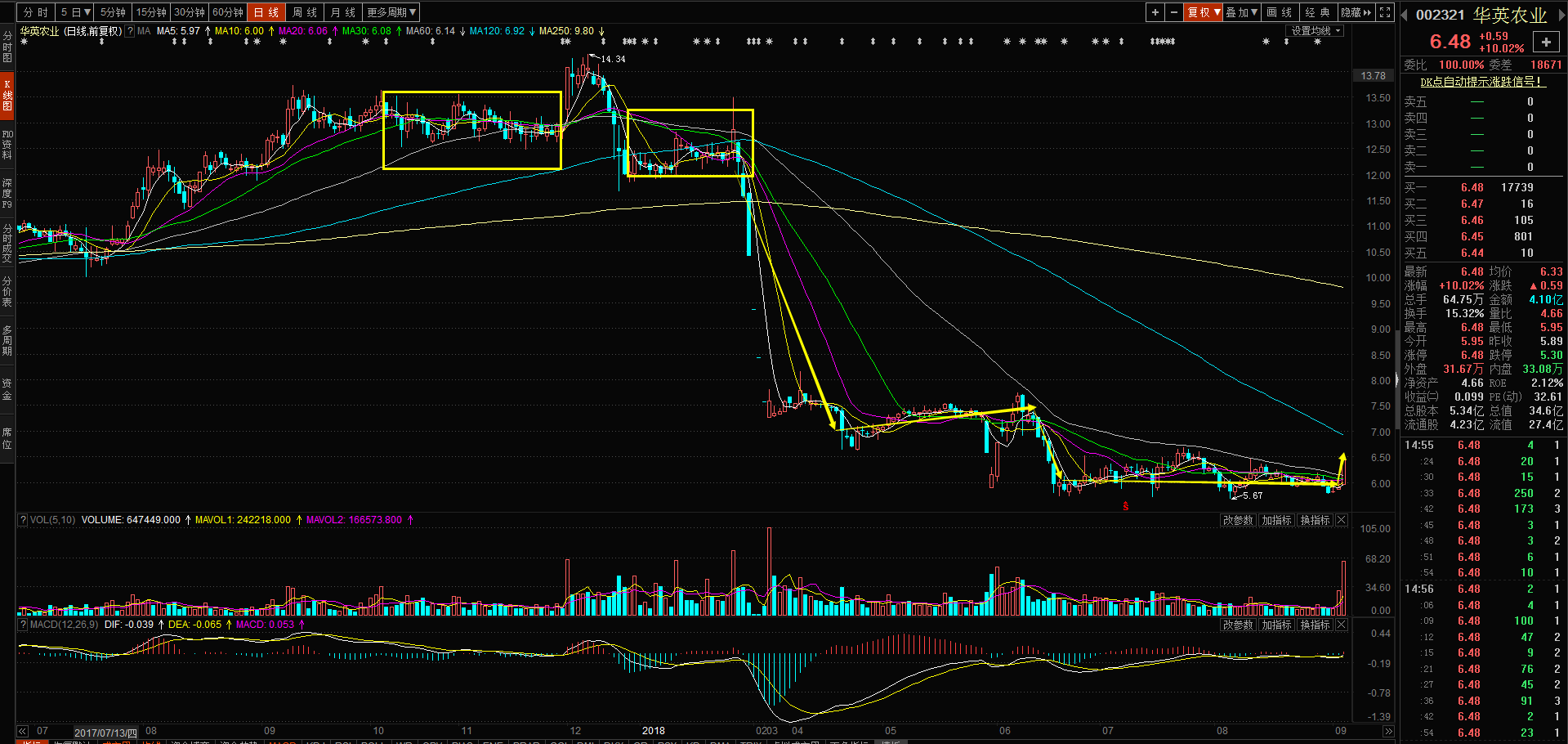The width and height of the screenshot is (1568, 744).
Task: Open 设置均线 dropdown
Action: click(x=1316, y=31)
